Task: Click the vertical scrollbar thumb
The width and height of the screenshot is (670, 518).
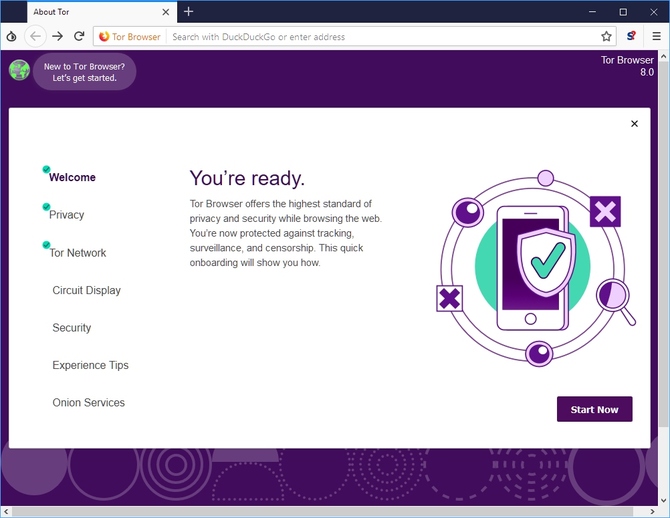Action: pyautogui.click(x=664, y=244)
